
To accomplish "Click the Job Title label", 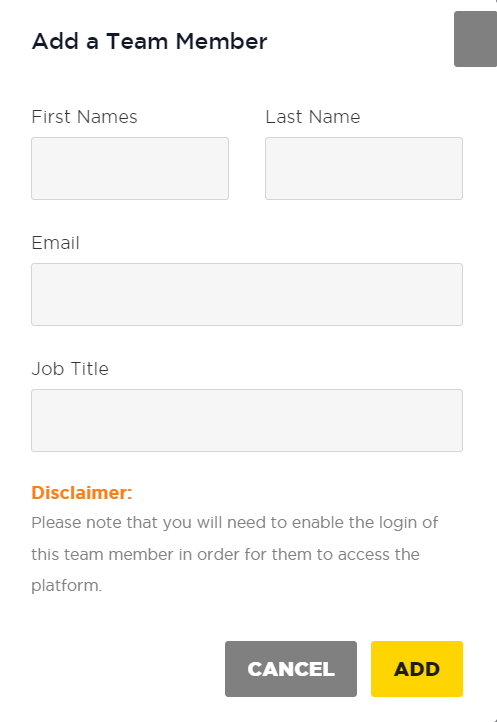I will (x=70, y=369).
